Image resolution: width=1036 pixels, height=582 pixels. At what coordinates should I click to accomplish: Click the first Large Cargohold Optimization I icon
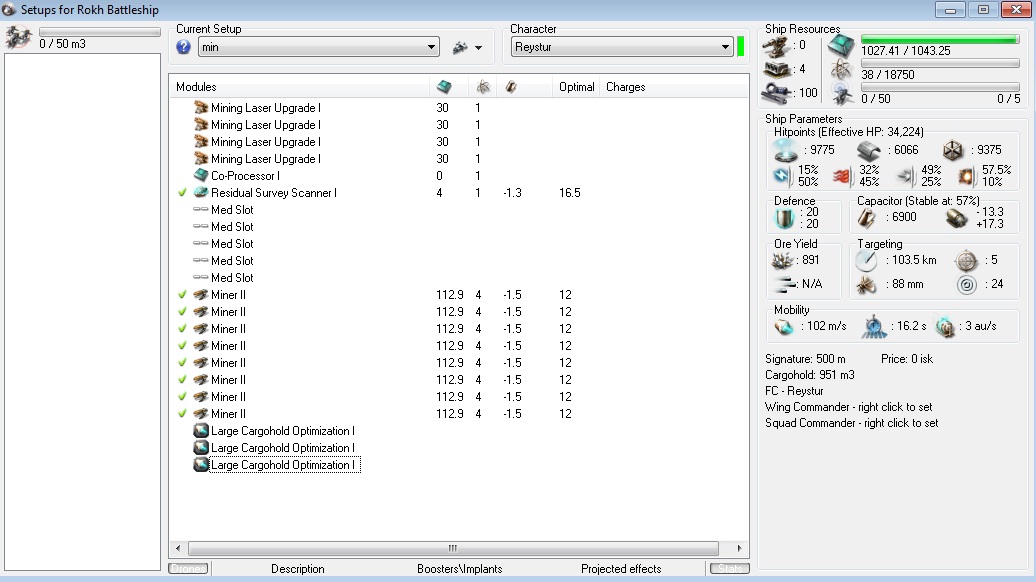[x=201, y=431]
